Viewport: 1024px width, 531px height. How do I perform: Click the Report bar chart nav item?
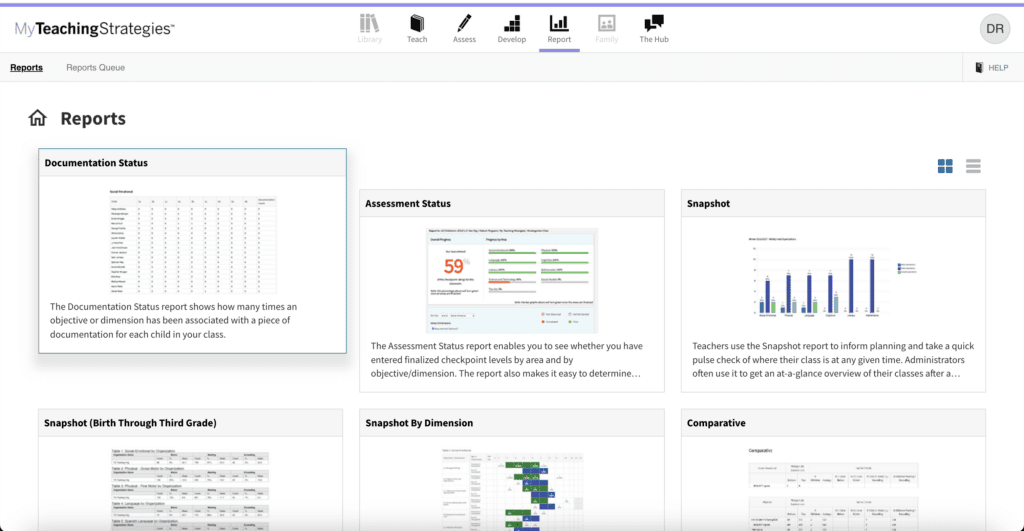[x=559, y=28]
